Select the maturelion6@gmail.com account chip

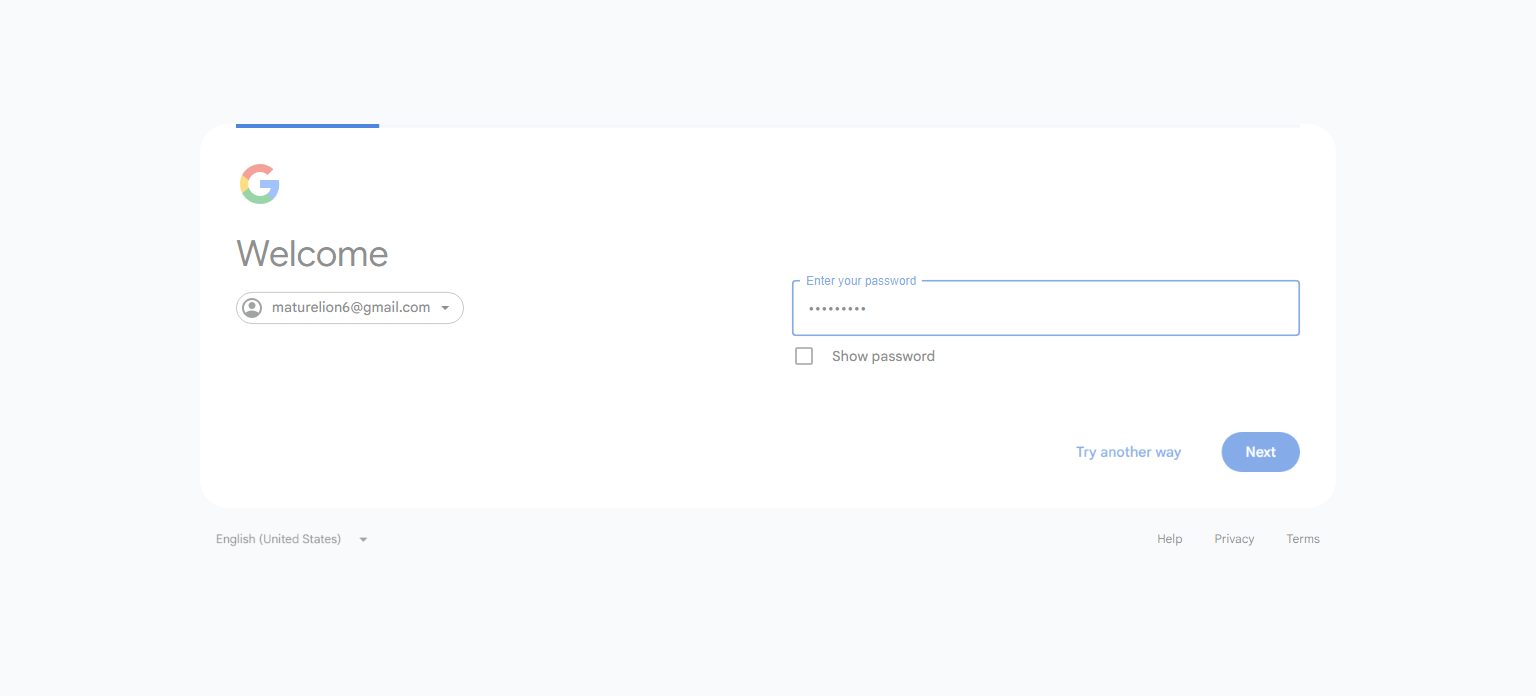click(x=350, y=308)
